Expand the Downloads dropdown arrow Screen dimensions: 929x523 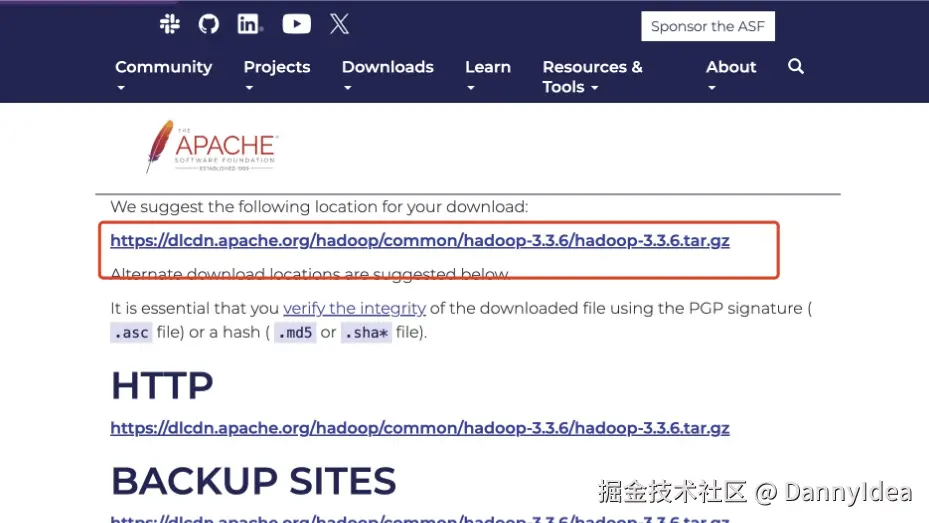point(348,88)
